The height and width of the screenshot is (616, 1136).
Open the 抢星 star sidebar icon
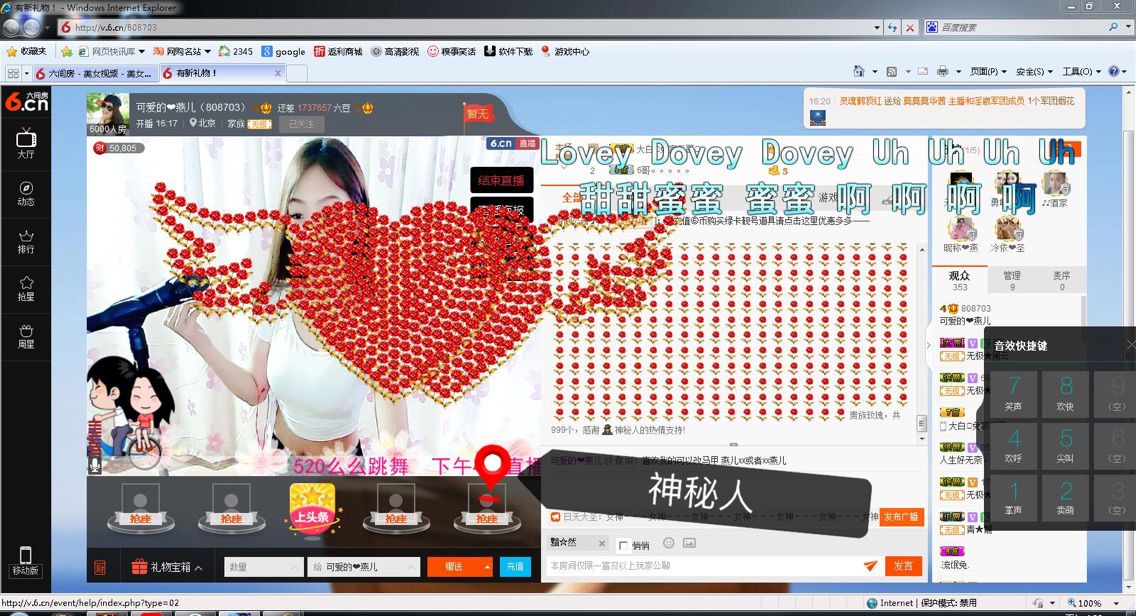[26, 288]
